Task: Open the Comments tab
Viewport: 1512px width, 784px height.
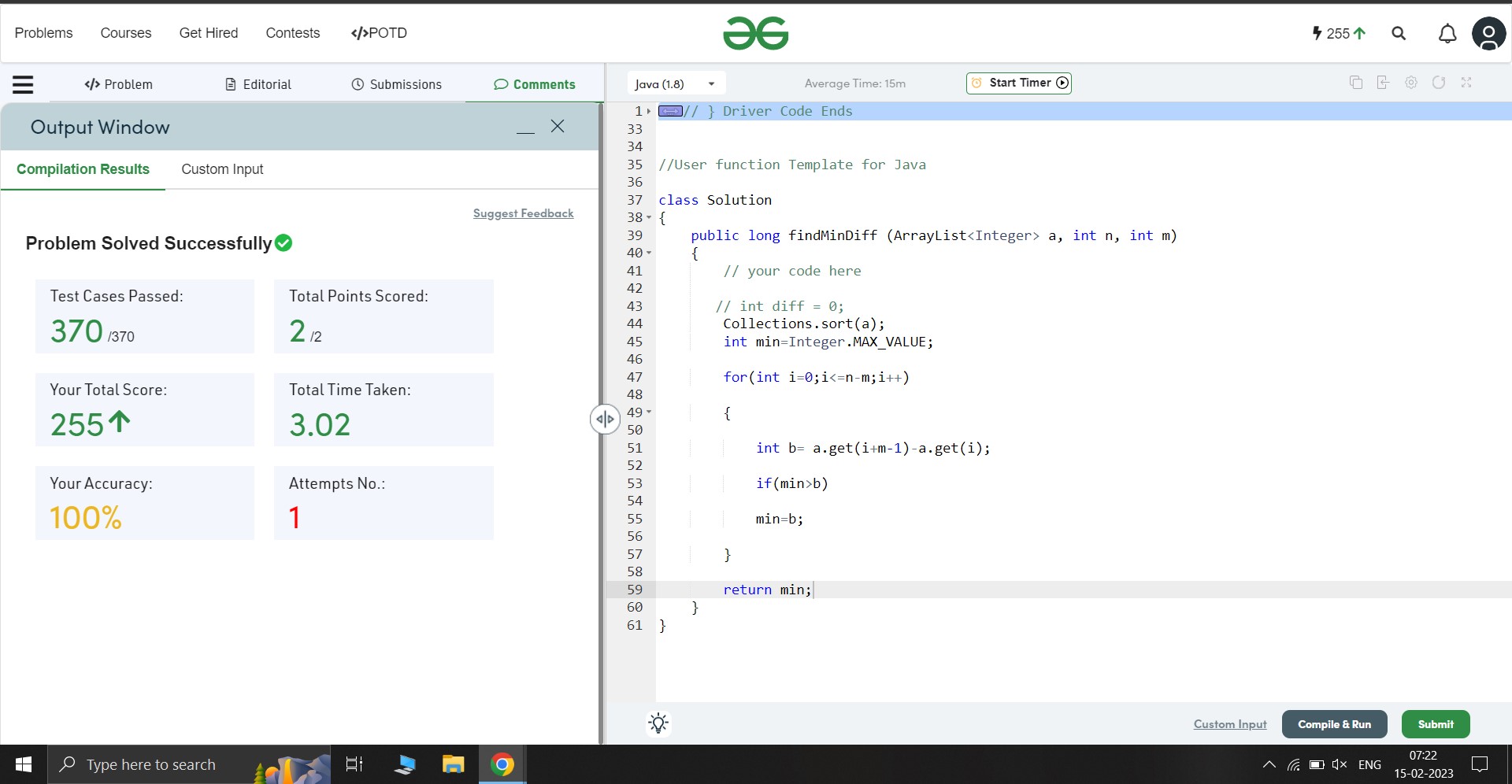Action: pyautogui.click(x=535, y=84)
